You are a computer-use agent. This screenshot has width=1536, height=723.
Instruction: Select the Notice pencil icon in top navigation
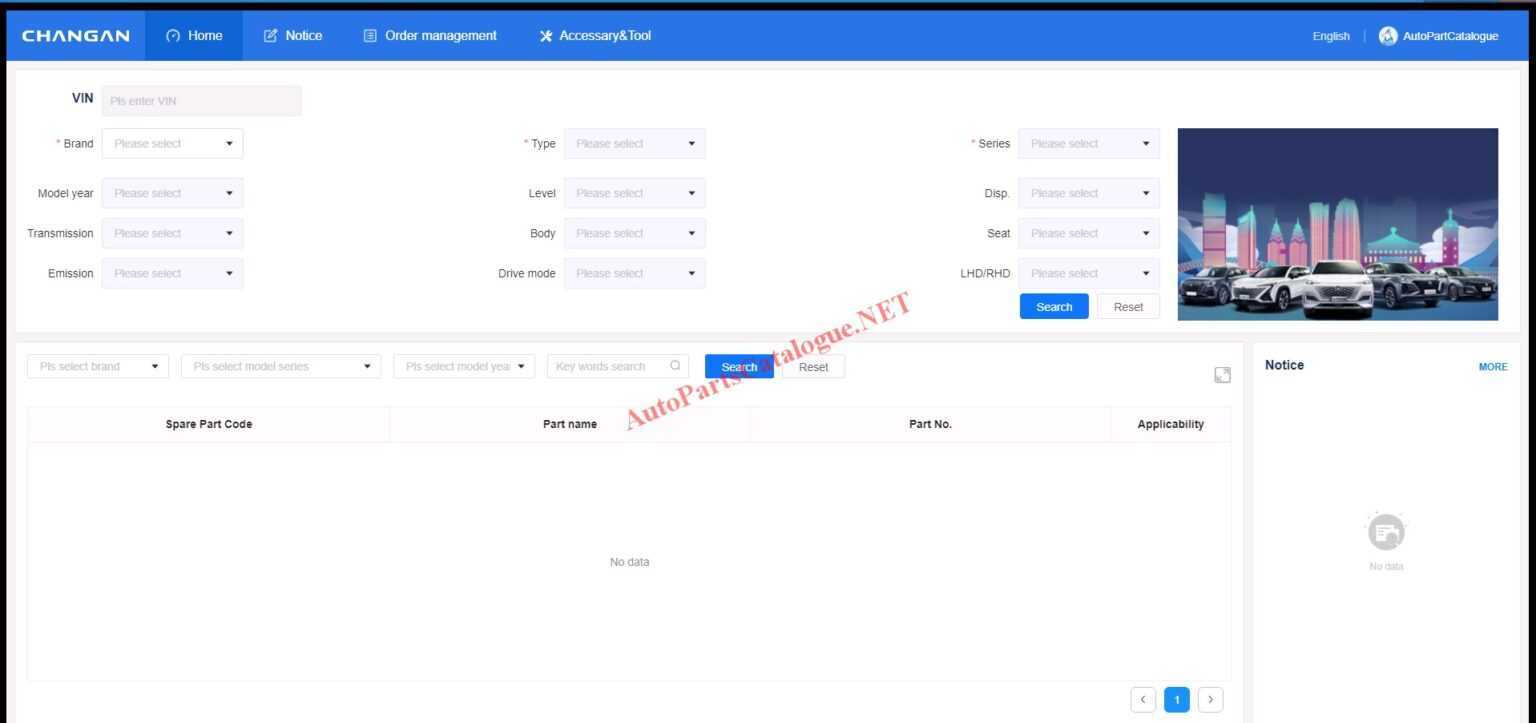270,35
